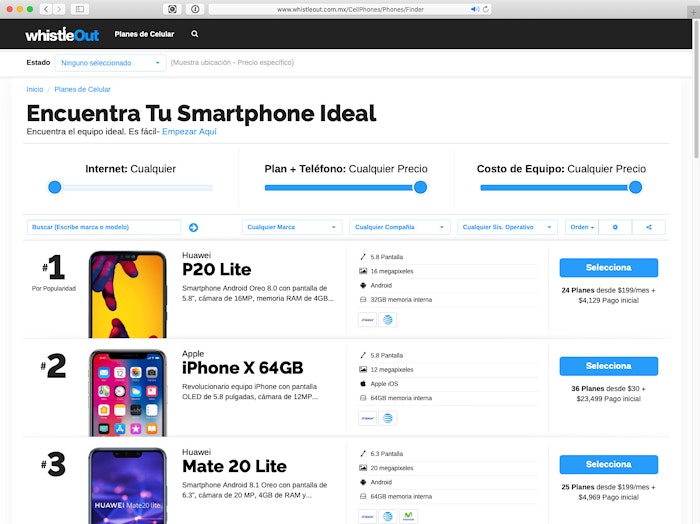The width and height of the screenshot is (700, 524).
Task: Click the AT&T carrier icon under Mate 20 Lite
Action: tap(388, 516)
